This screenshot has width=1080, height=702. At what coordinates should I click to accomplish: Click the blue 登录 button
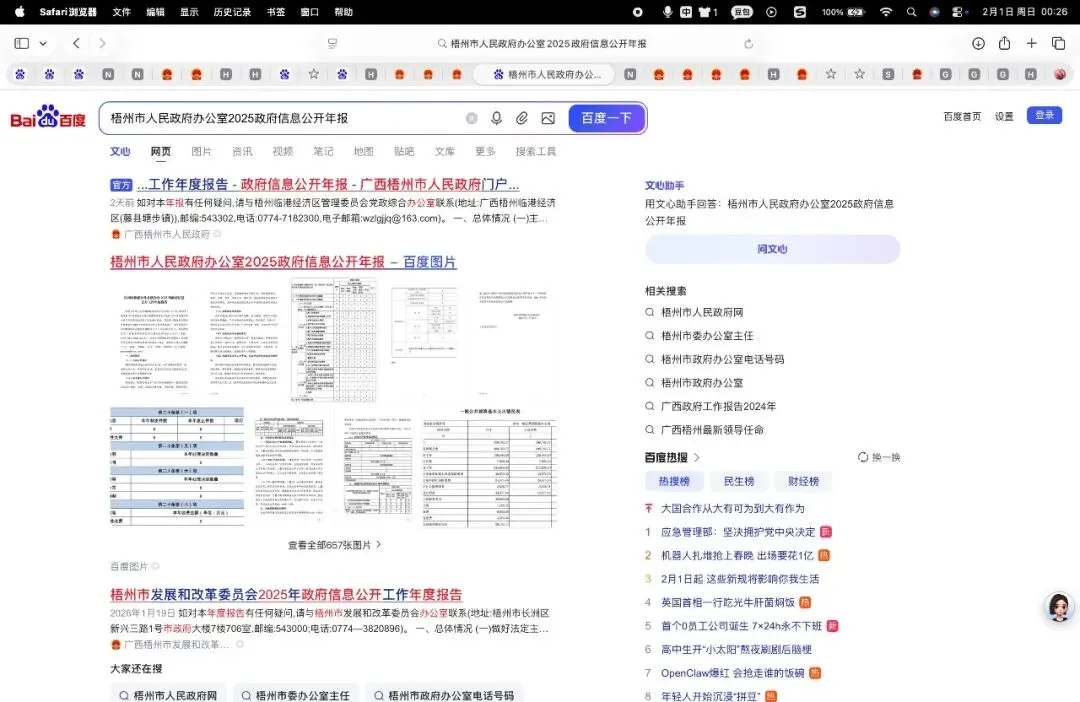click(1044, 115)
